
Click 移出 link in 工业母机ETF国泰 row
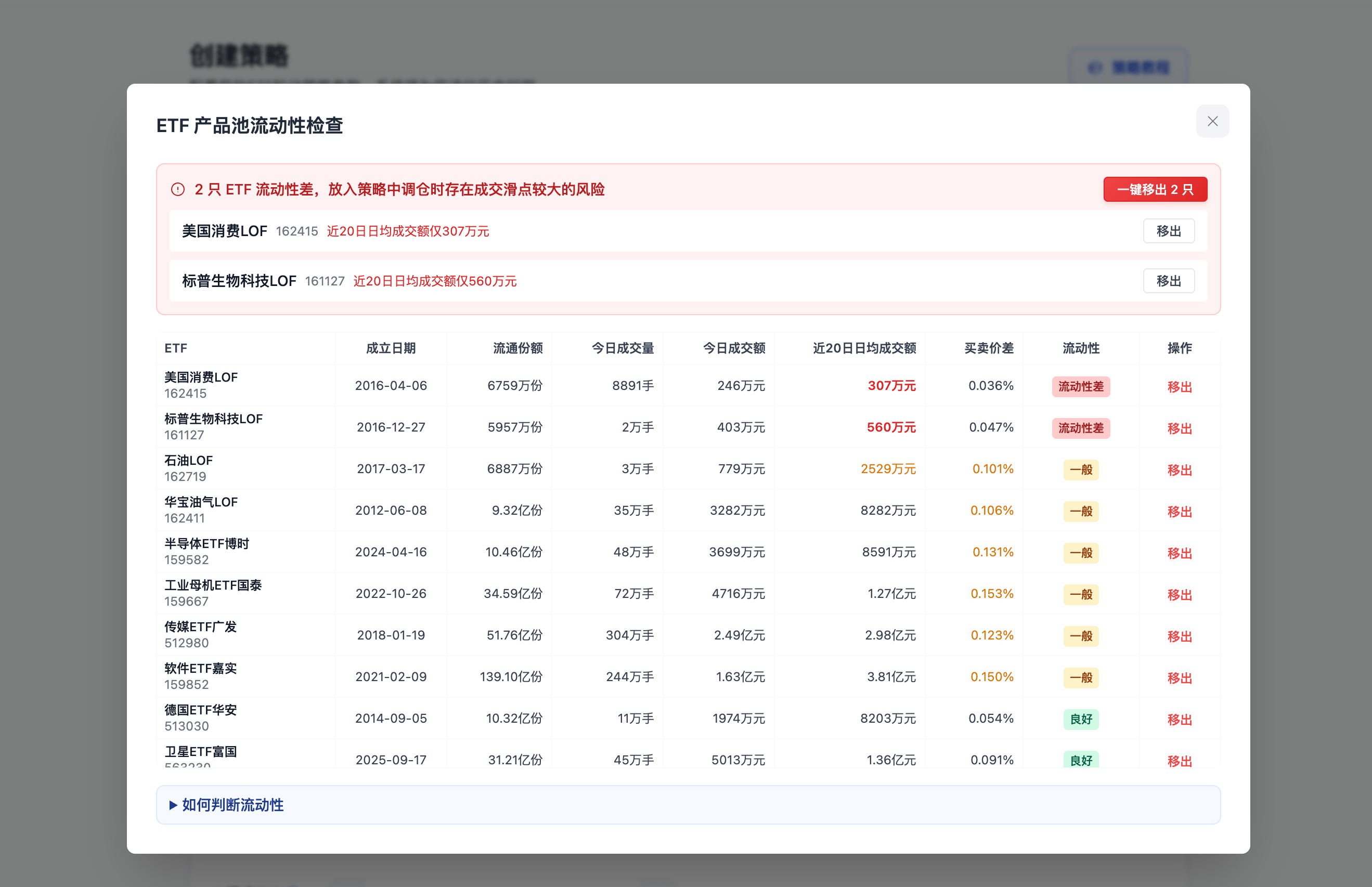[1180, 594]
